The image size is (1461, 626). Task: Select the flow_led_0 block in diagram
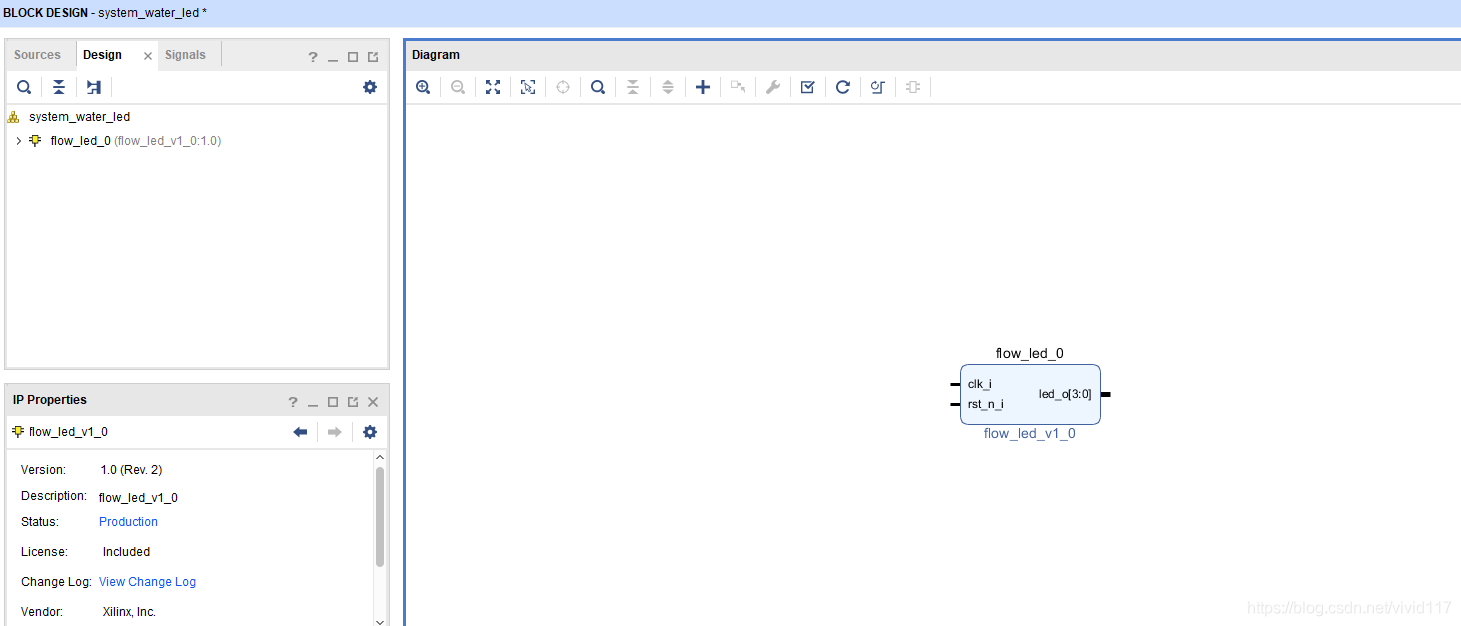tap(1030, 394)
